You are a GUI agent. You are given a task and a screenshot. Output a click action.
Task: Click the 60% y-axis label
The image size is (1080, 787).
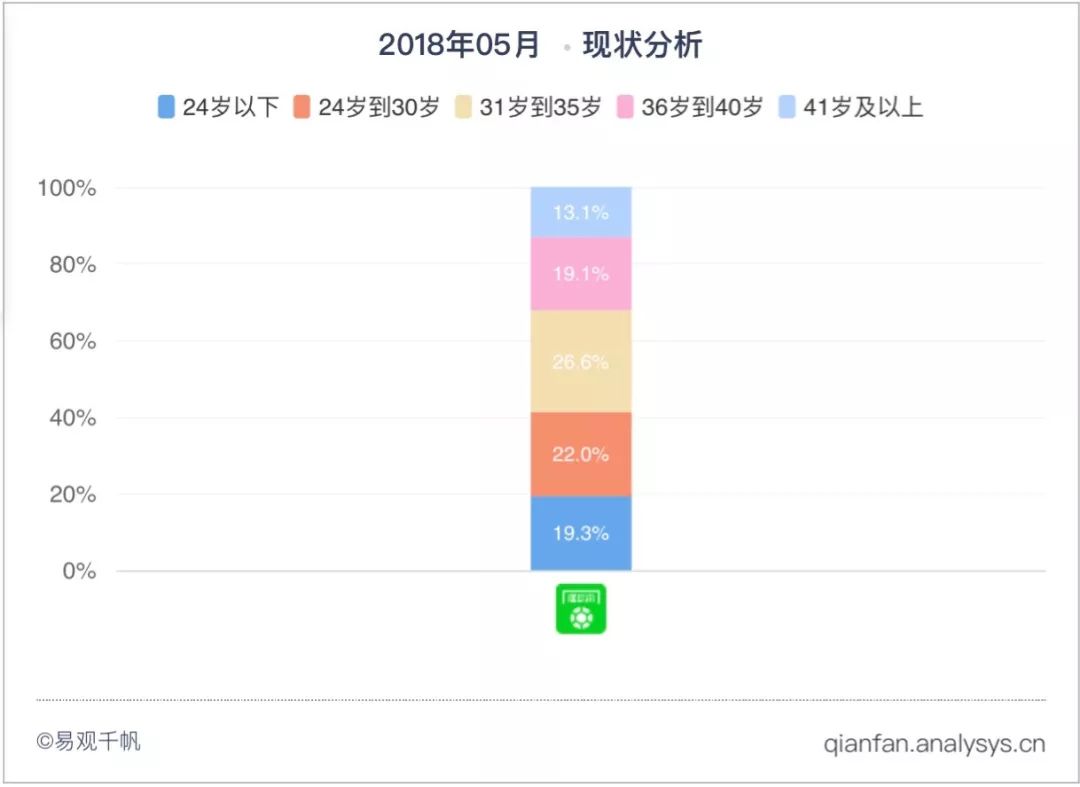pos(72,342)
